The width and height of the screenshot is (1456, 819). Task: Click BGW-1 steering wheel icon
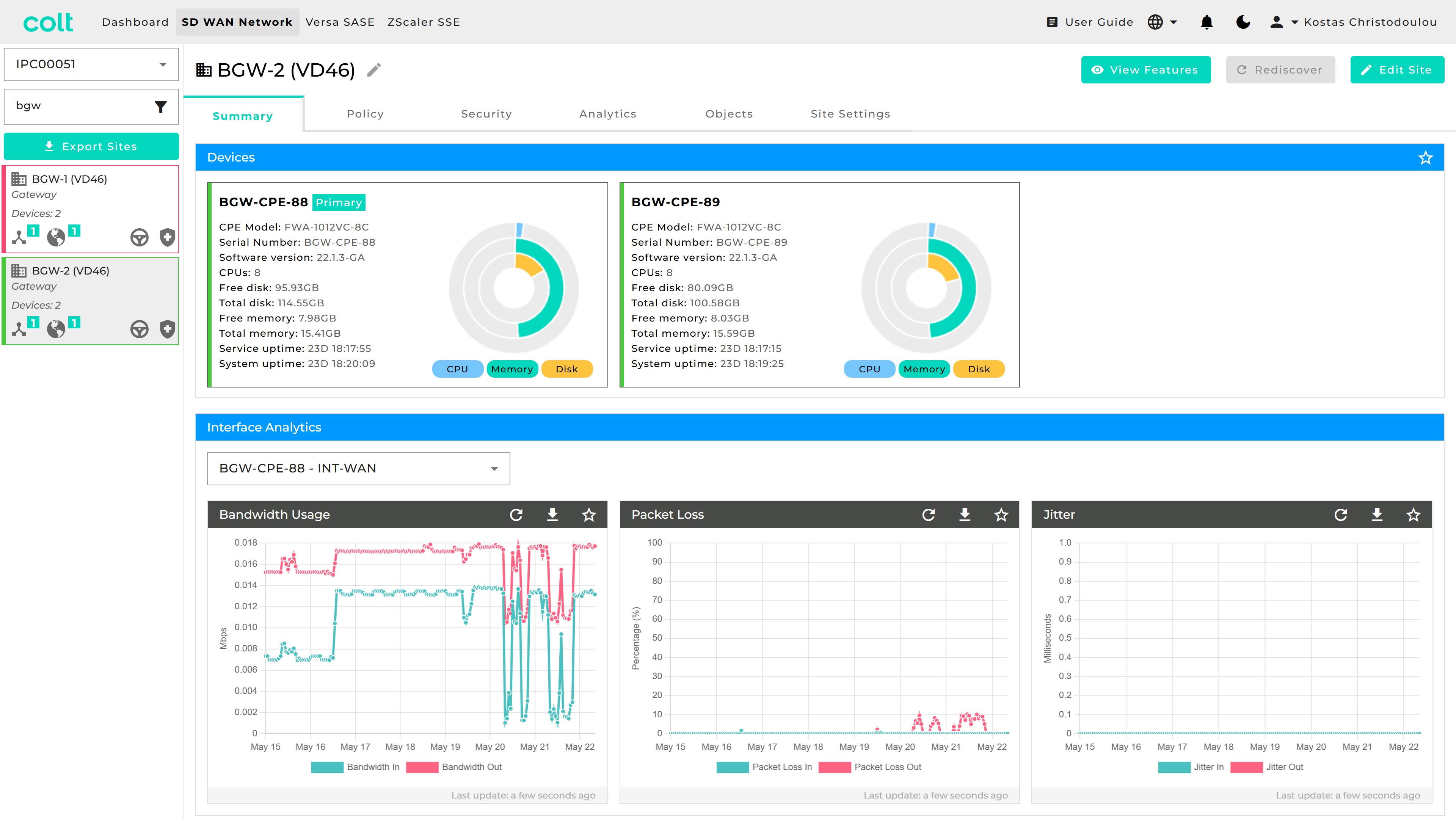pyautogui.click(x=139, y=237)
